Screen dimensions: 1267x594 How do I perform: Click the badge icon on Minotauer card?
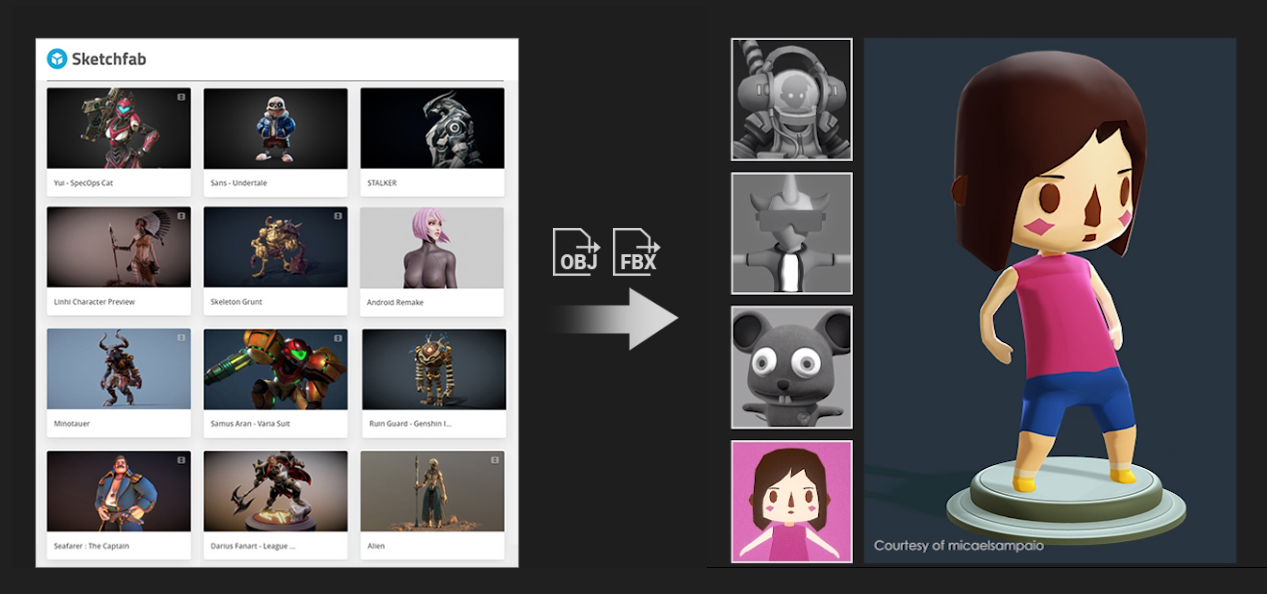tap(181, 338)
